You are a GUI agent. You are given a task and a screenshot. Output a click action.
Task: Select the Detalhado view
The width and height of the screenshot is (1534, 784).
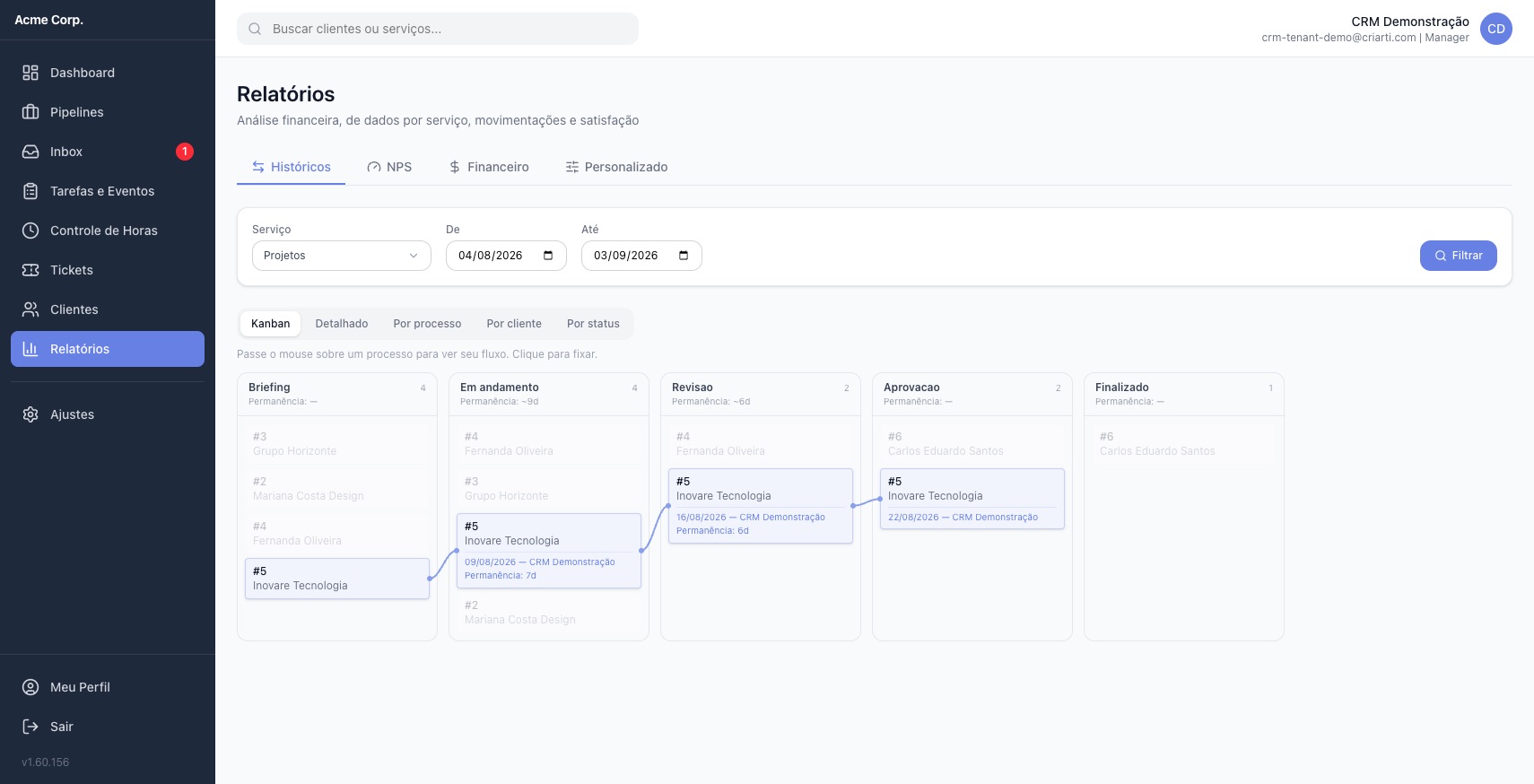click(342, 324)
